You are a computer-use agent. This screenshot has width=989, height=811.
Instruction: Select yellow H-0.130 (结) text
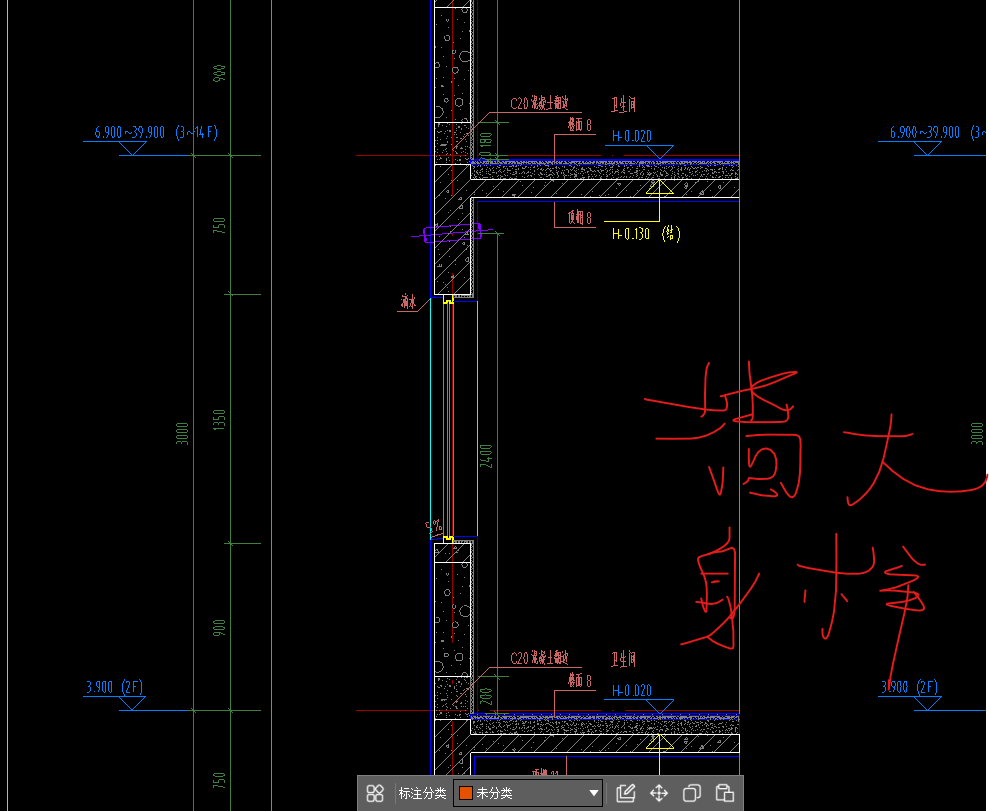(646, 234)
